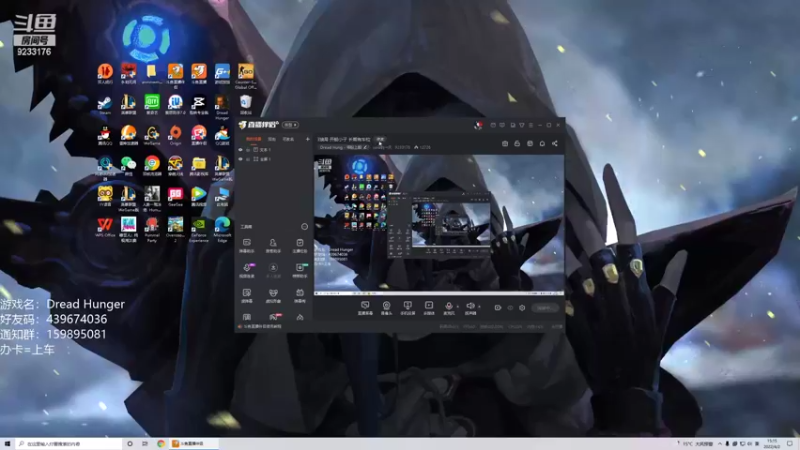800x450 pixels.
Task: Click the user avatar in app title bar
Action: [x=478, y=125]
